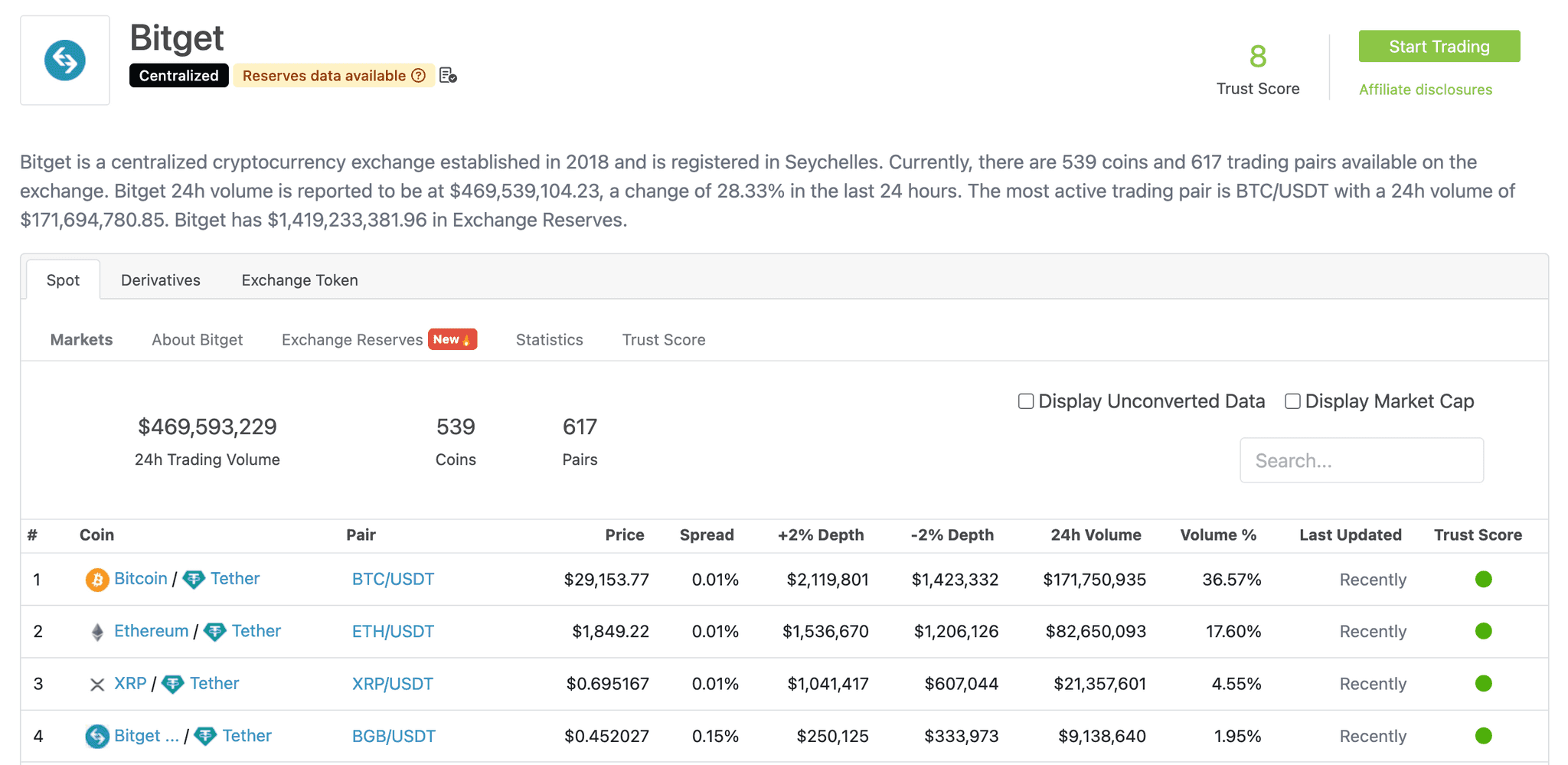Click the flame icon on the New badge
1568x765 pixels.
point(468,339)
